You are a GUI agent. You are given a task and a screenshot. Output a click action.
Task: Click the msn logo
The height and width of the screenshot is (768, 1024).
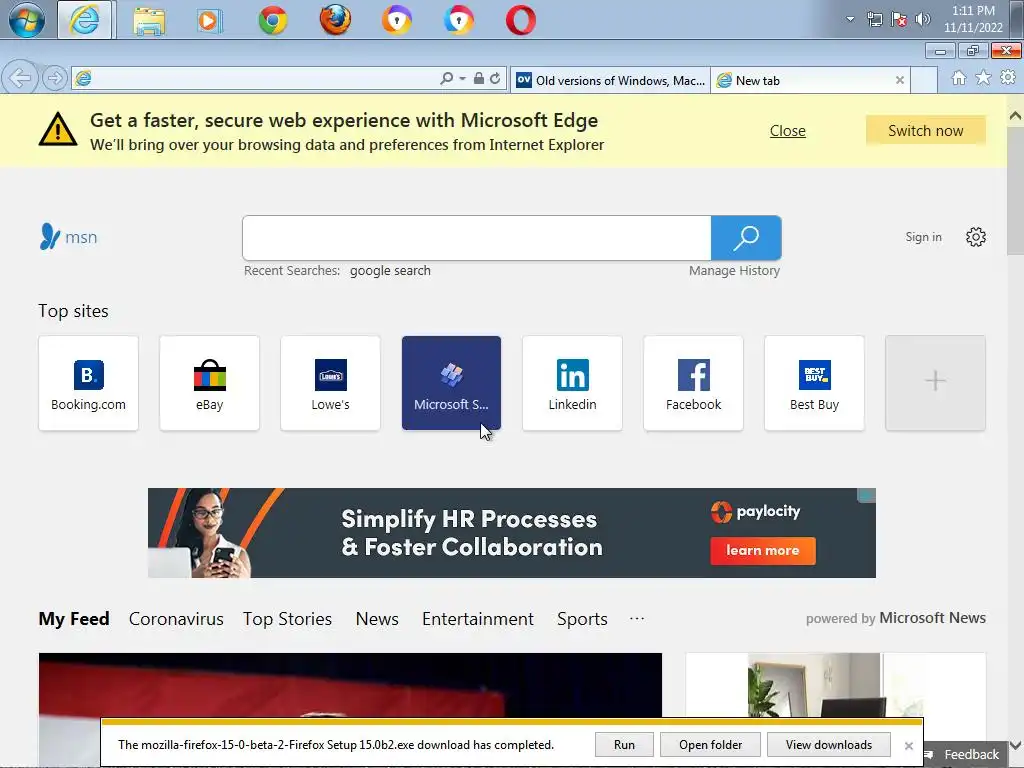click(x=69, y=237)
